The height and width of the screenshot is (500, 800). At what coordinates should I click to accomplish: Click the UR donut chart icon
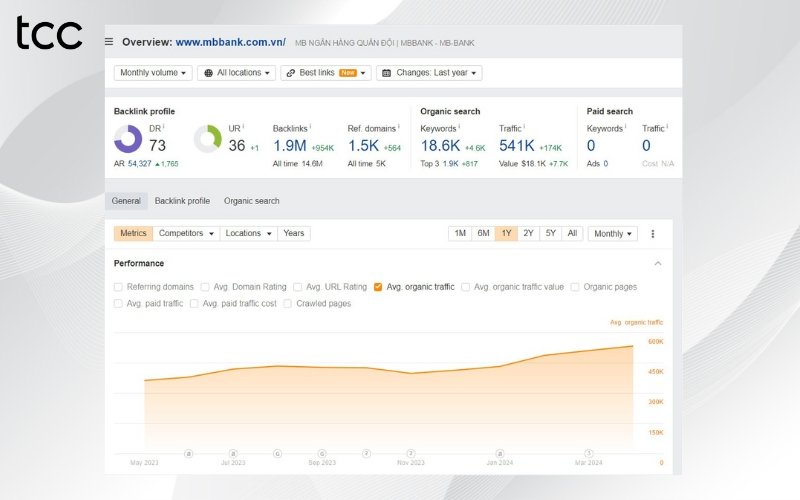(x=208, y=139)
